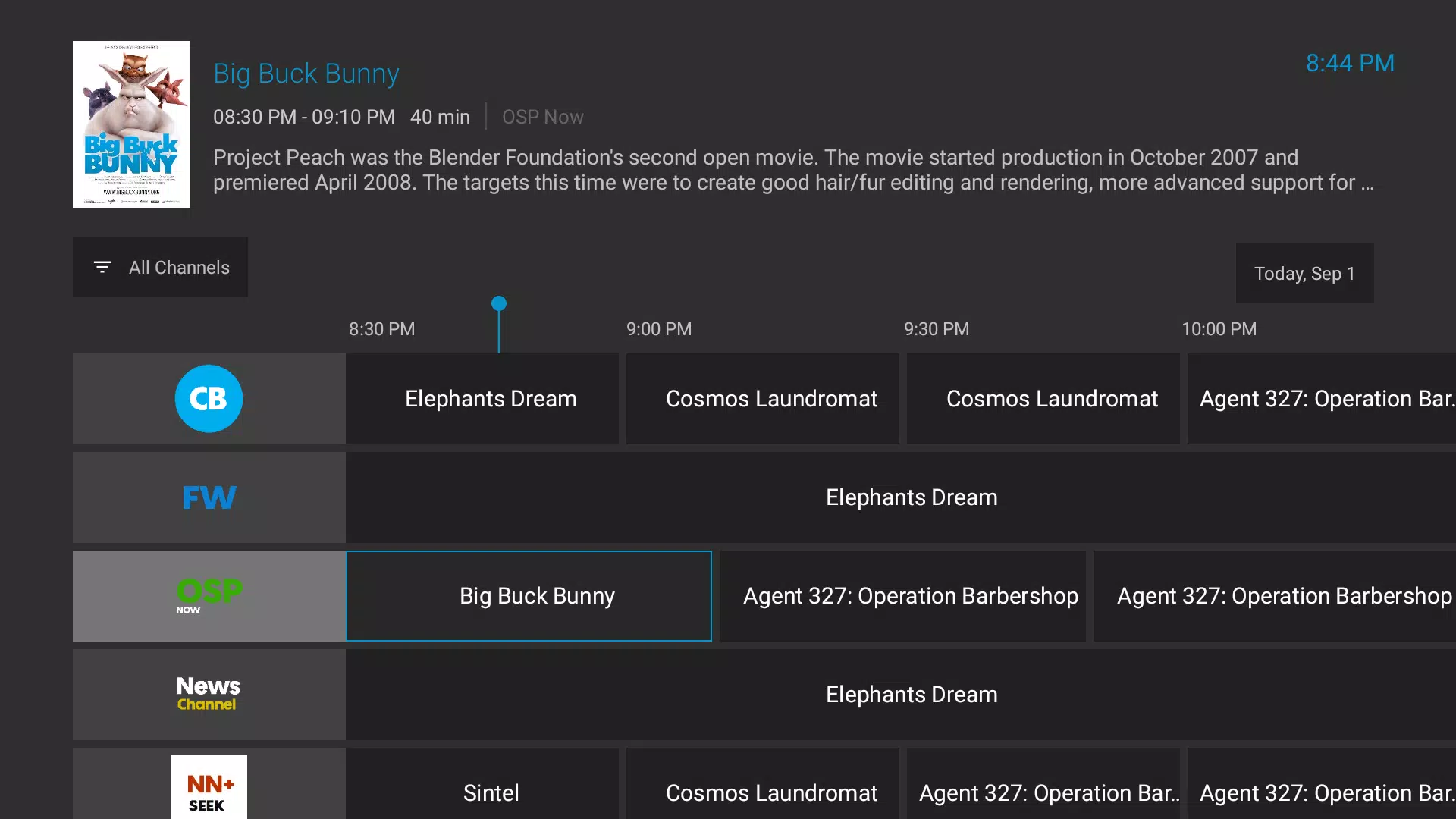Click the 8:30 PM timeline label
1456x819 pixels.
381,329
